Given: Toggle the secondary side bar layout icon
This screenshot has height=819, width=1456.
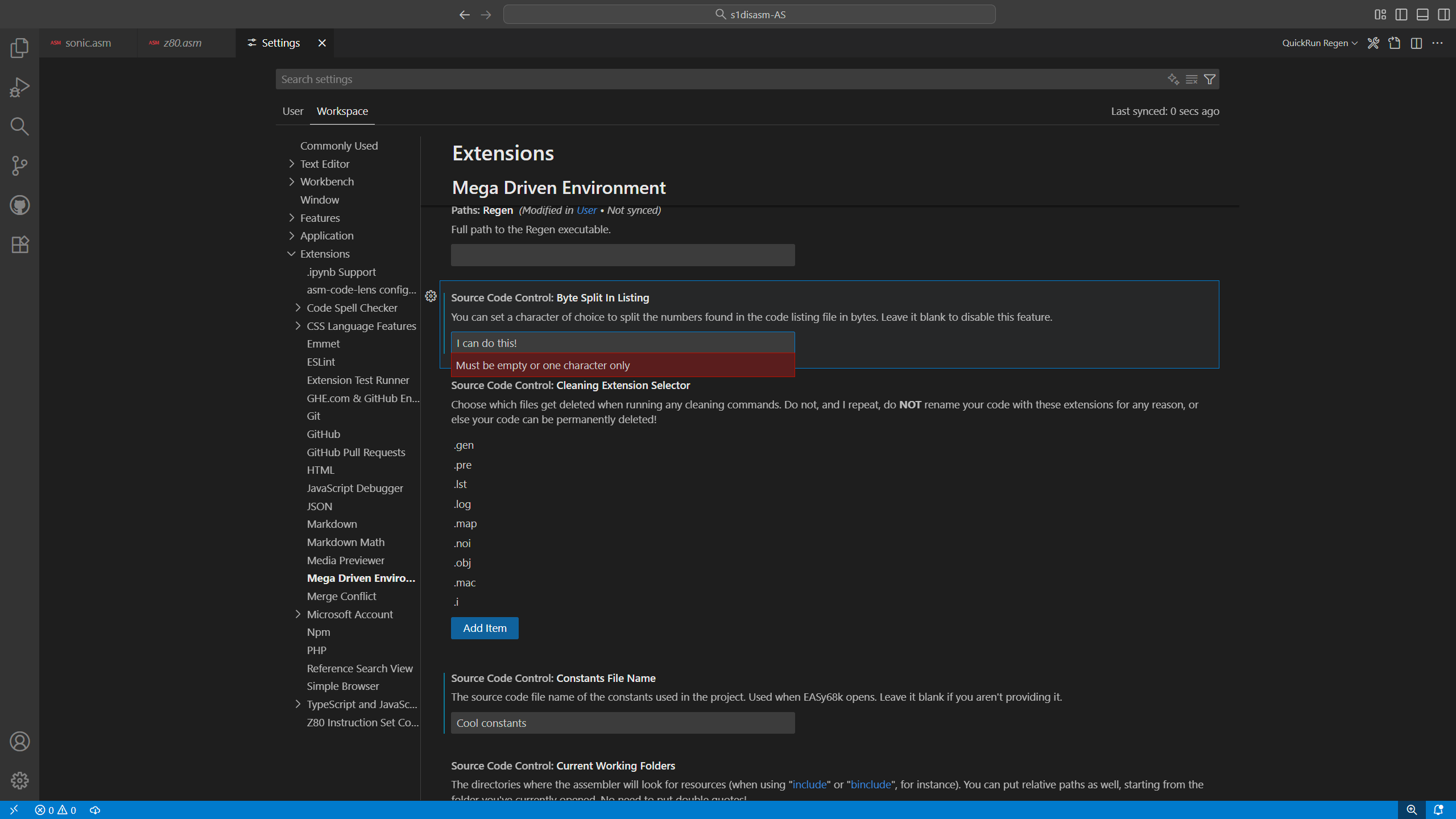Looking at the screenshot, I should click(x=1443, y=14).
